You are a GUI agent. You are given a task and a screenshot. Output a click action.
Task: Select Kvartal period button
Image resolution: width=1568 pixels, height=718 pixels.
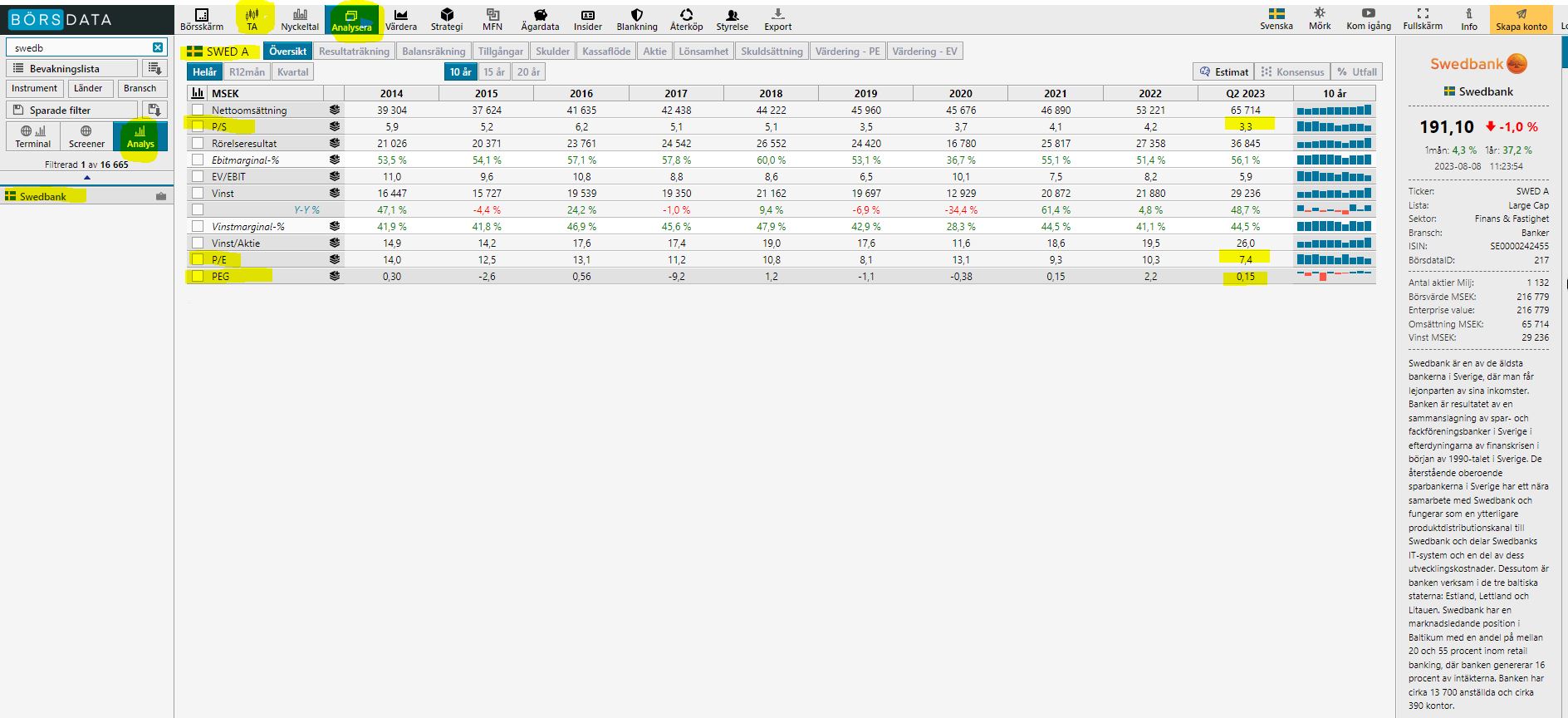[292, 72]
